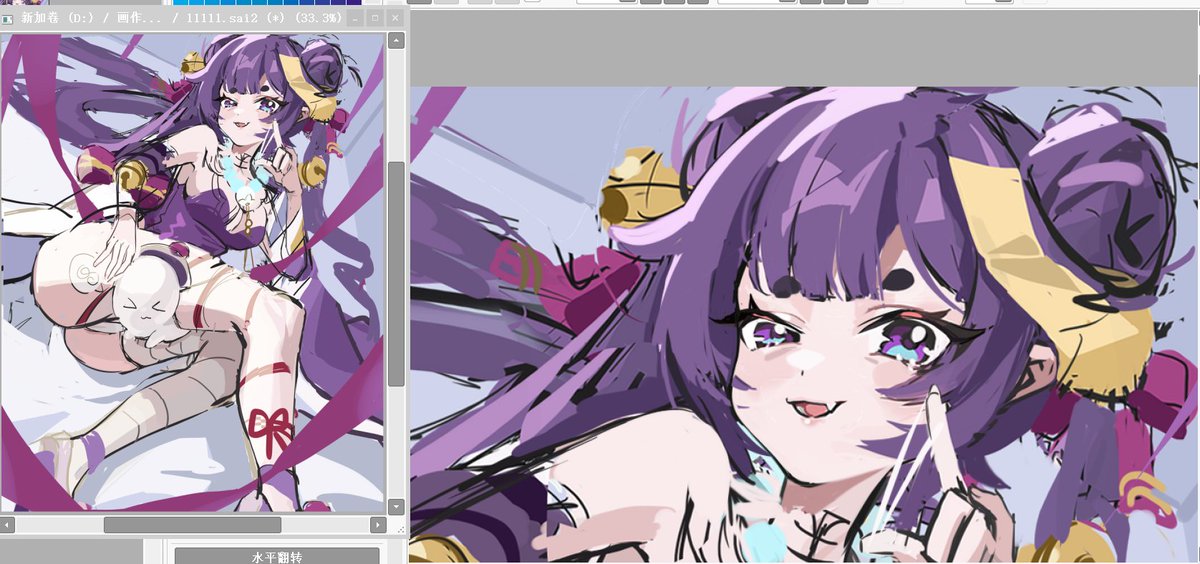The image size is (1200, 564).
Task: Click the reference window's scroll-up arrow
Action: [x=396, y=41]
